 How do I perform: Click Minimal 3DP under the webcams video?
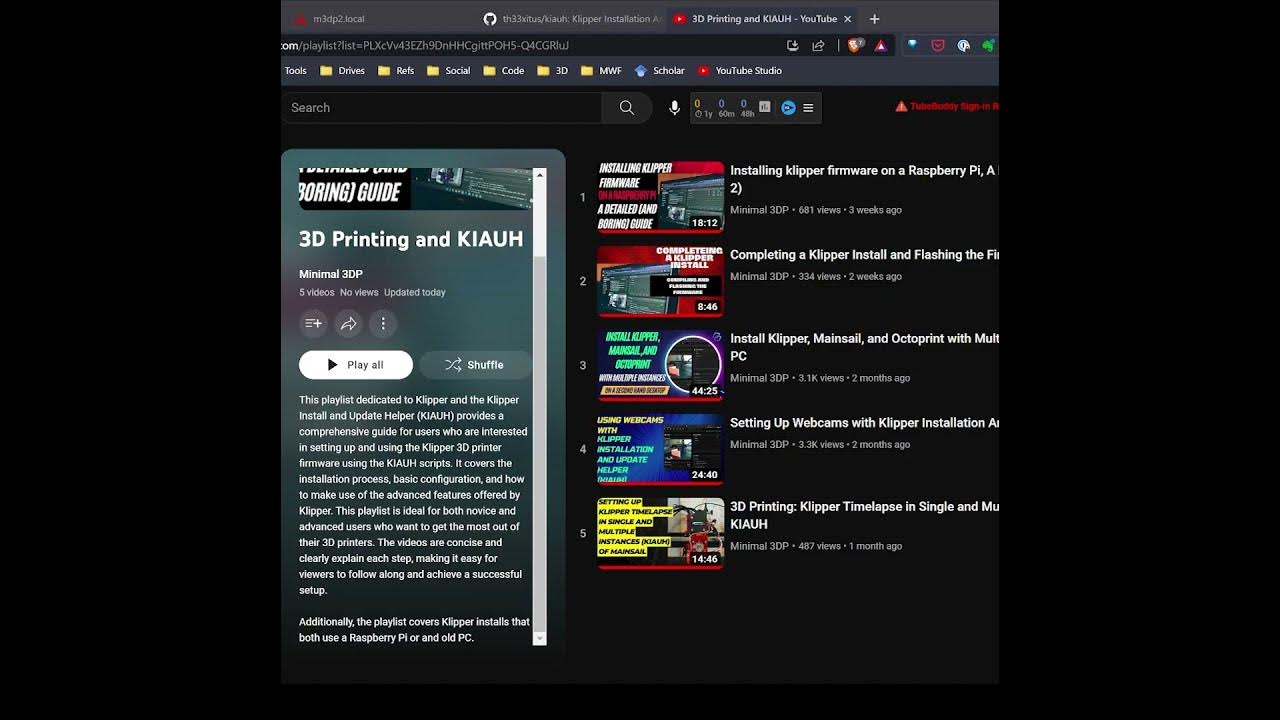(759, 445)
